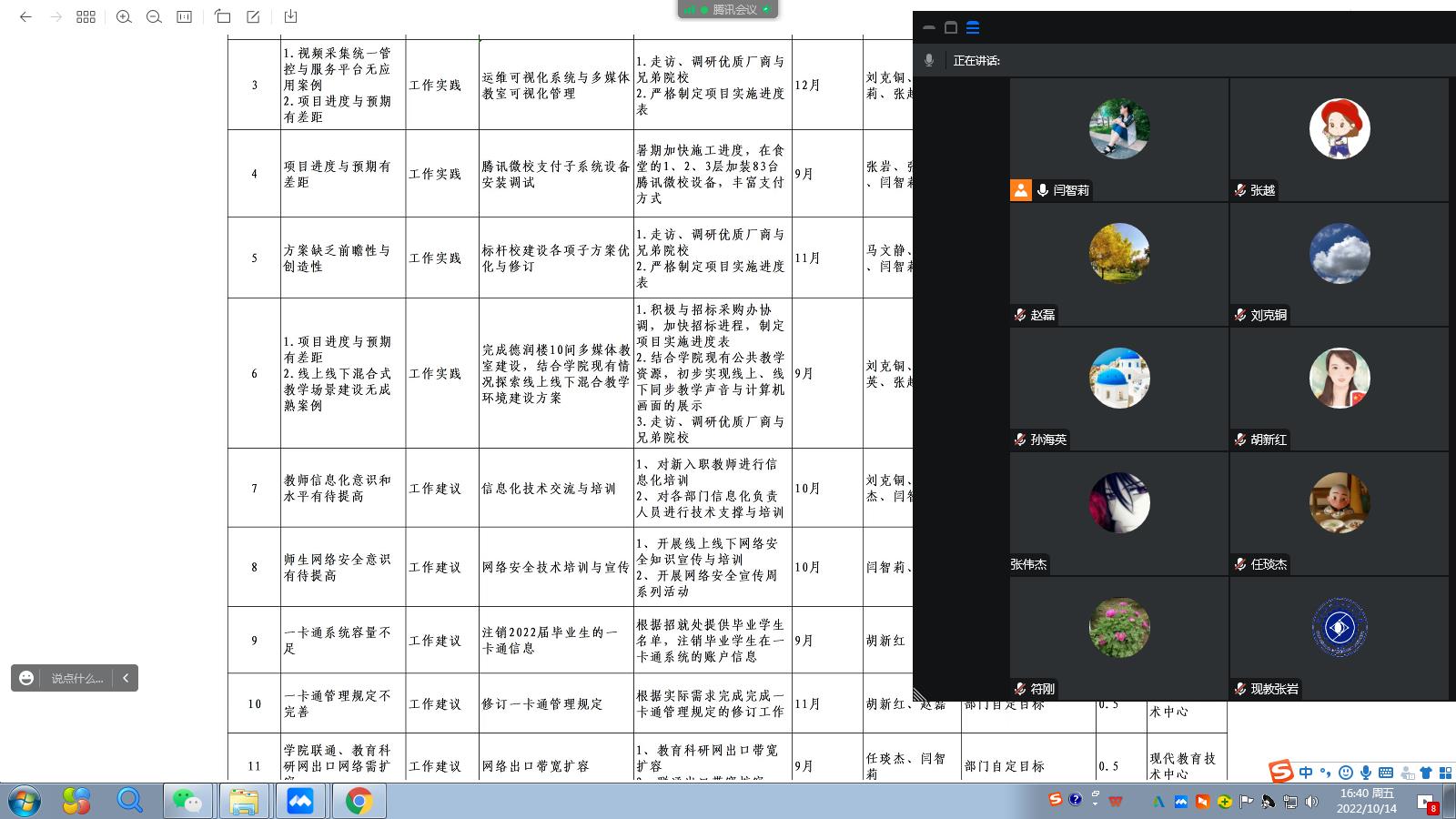Expand tray options small arrow
Viewport: 1456px width, 819px height.
tap(1095, 804)
